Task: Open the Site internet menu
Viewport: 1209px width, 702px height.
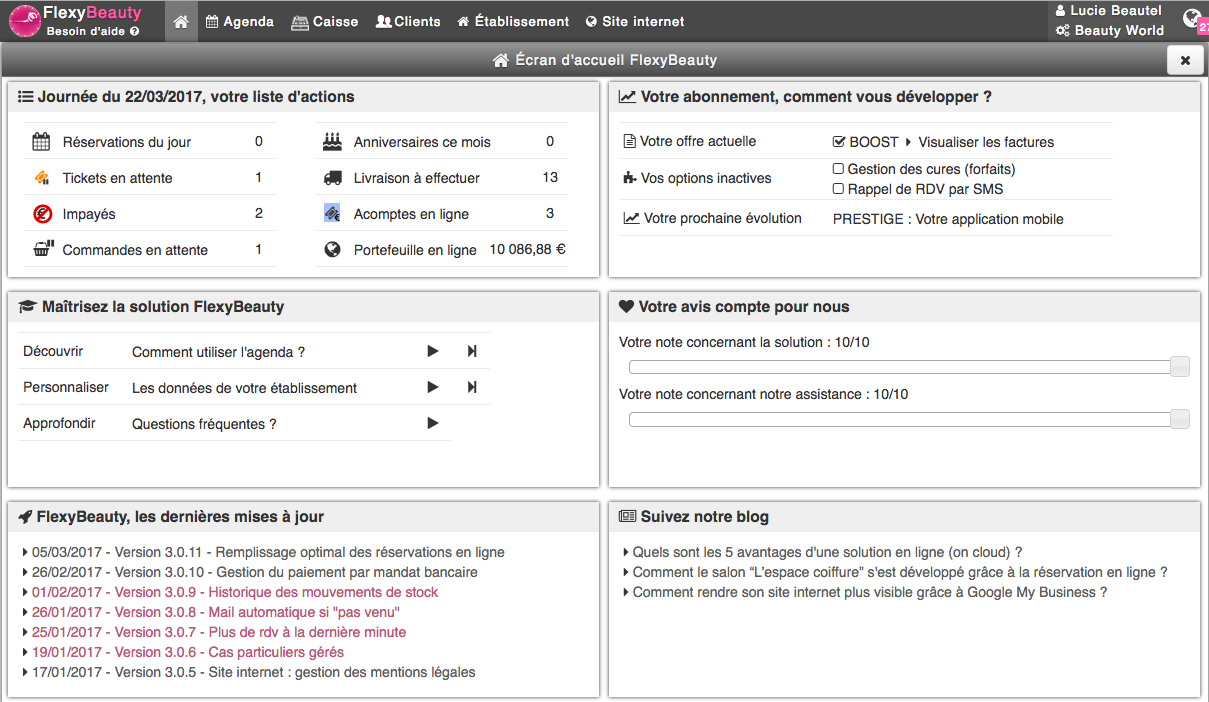Action: pyautogui.click(x=635, y=21)
